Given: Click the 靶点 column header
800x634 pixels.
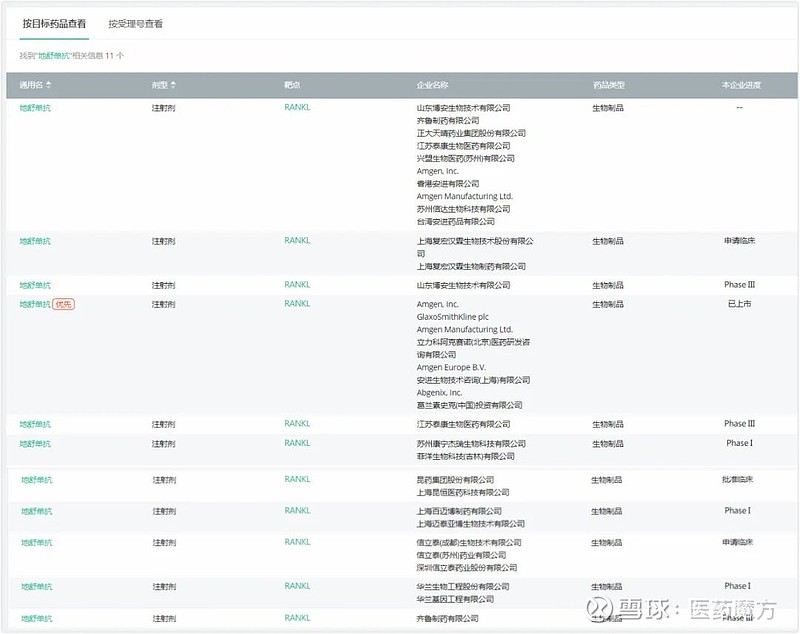Looking at the screenshot, I should click(x=292, y=85).
